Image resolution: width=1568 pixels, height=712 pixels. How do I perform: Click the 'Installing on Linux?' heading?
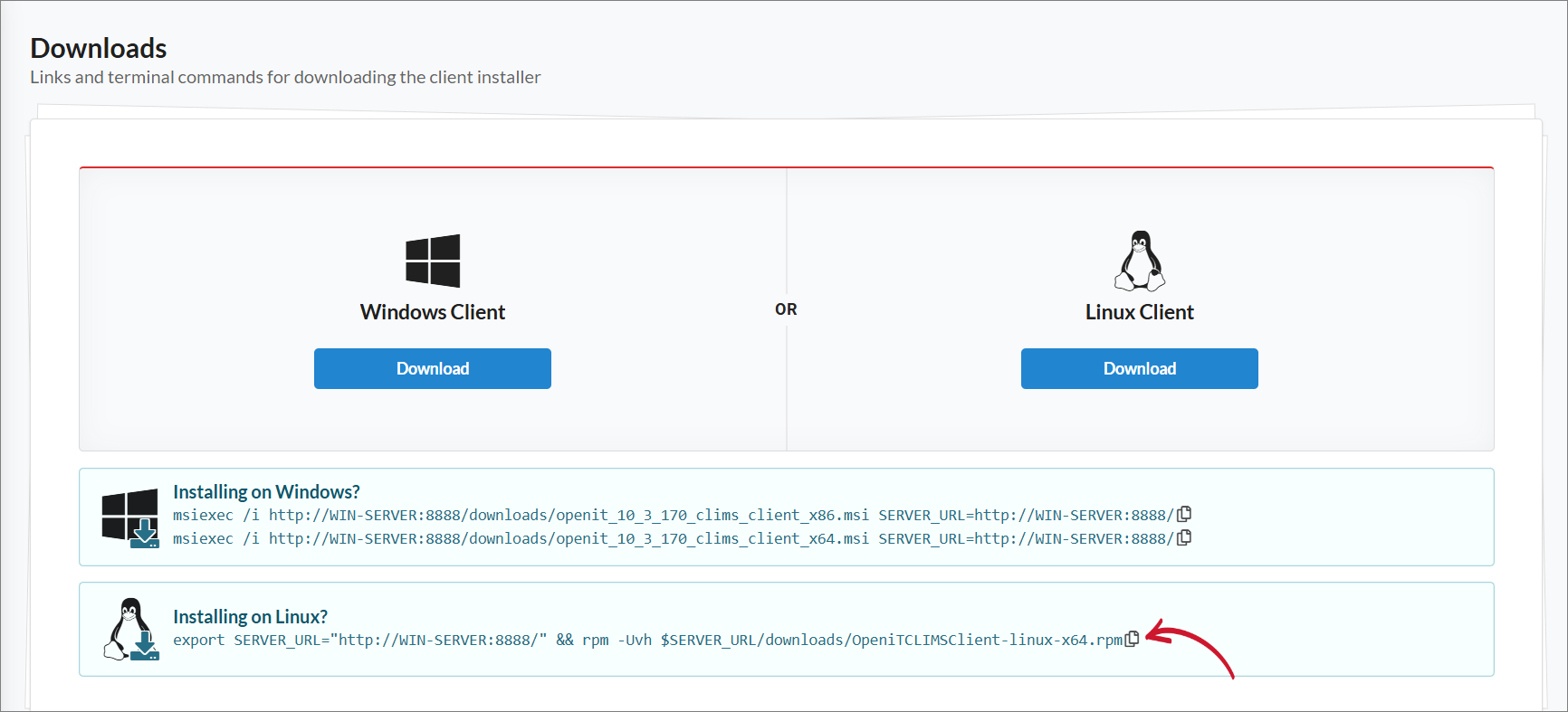coord(250,616)
